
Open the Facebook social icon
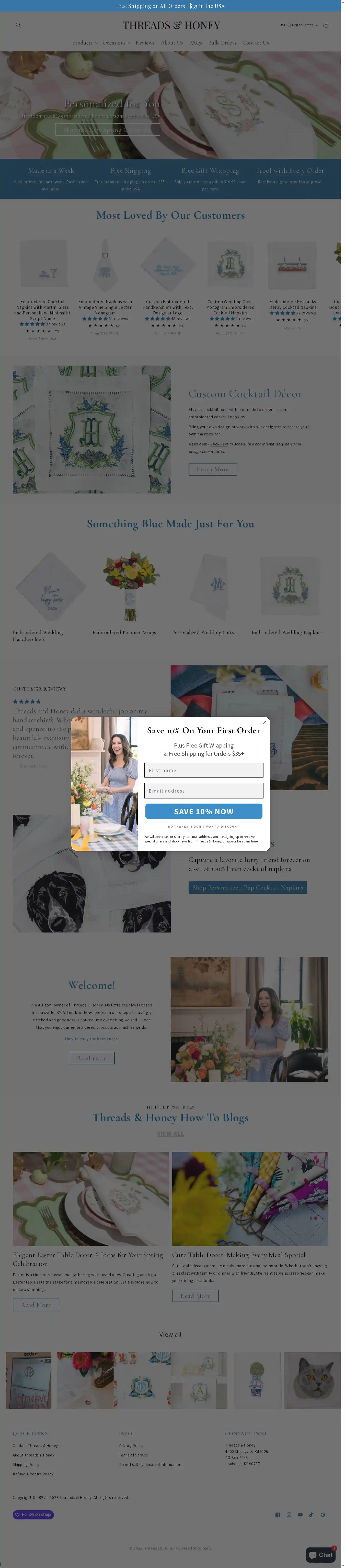pos(278,1515)
